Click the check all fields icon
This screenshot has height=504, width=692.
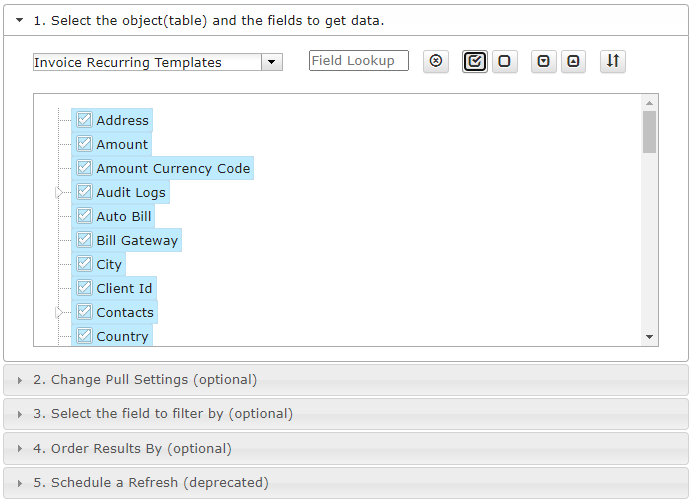(474, 61)
